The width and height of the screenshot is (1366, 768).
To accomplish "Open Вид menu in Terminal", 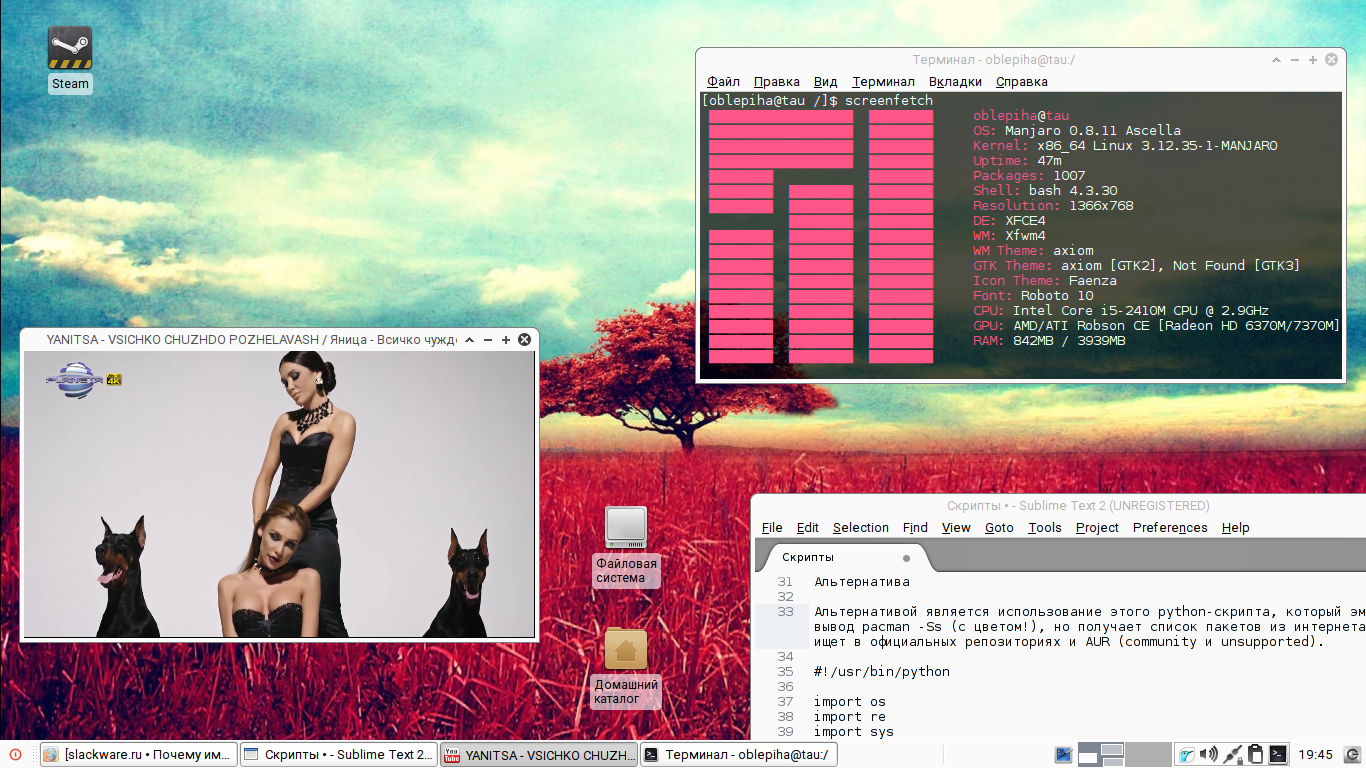I will 825,82.
